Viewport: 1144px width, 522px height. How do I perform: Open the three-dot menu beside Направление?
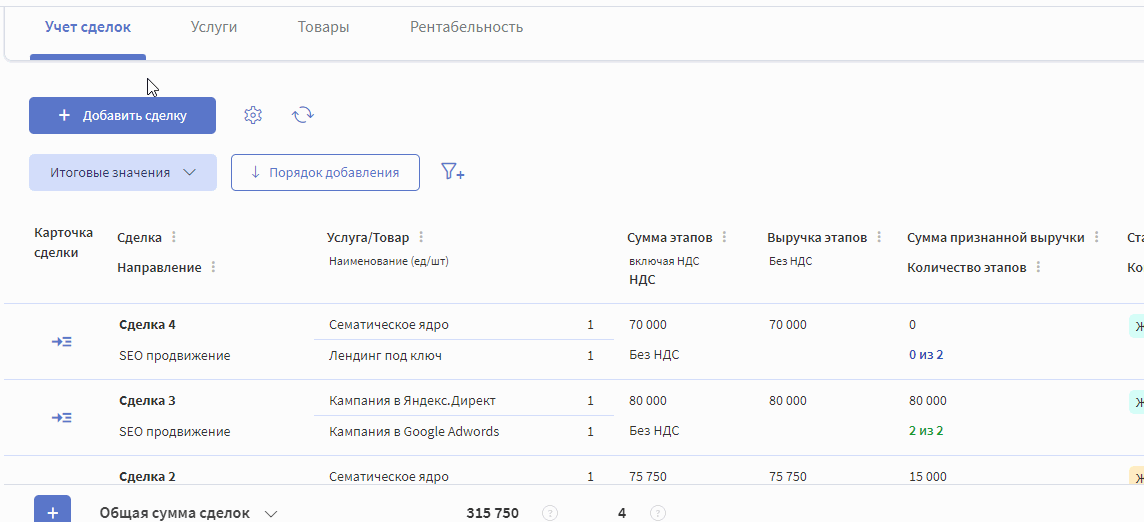213,267
